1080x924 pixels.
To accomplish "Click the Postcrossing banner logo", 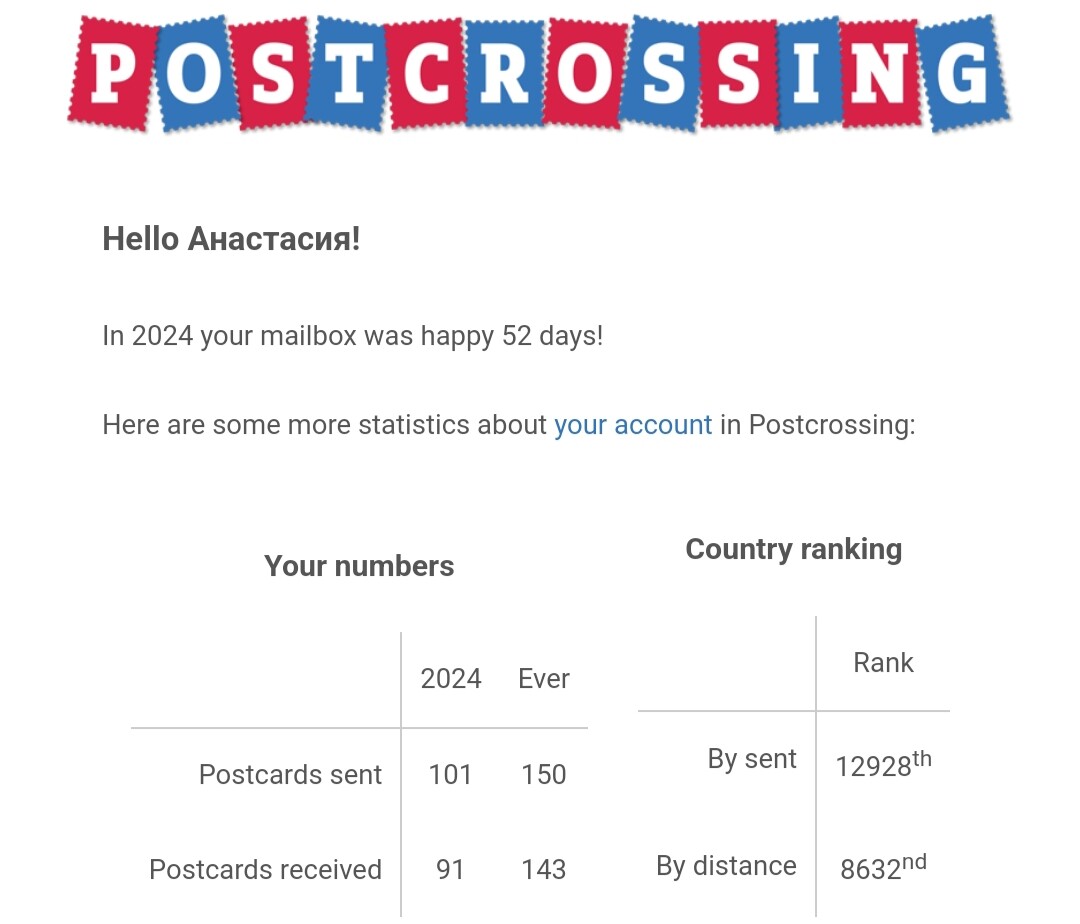I will coord(539,73).
